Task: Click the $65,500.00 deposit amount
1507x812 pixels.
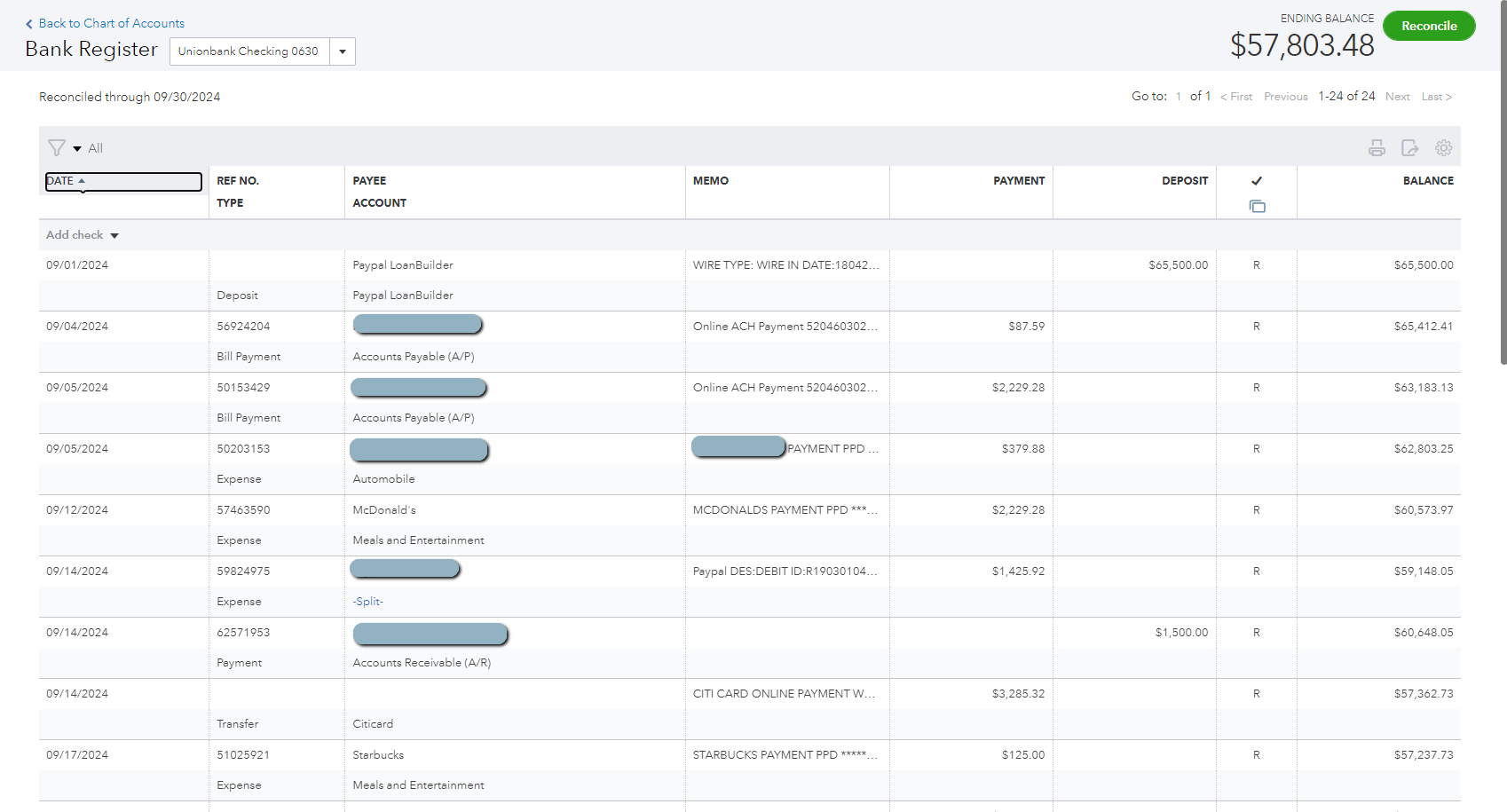Action: pyautogui.click(x=1178, y=265)
